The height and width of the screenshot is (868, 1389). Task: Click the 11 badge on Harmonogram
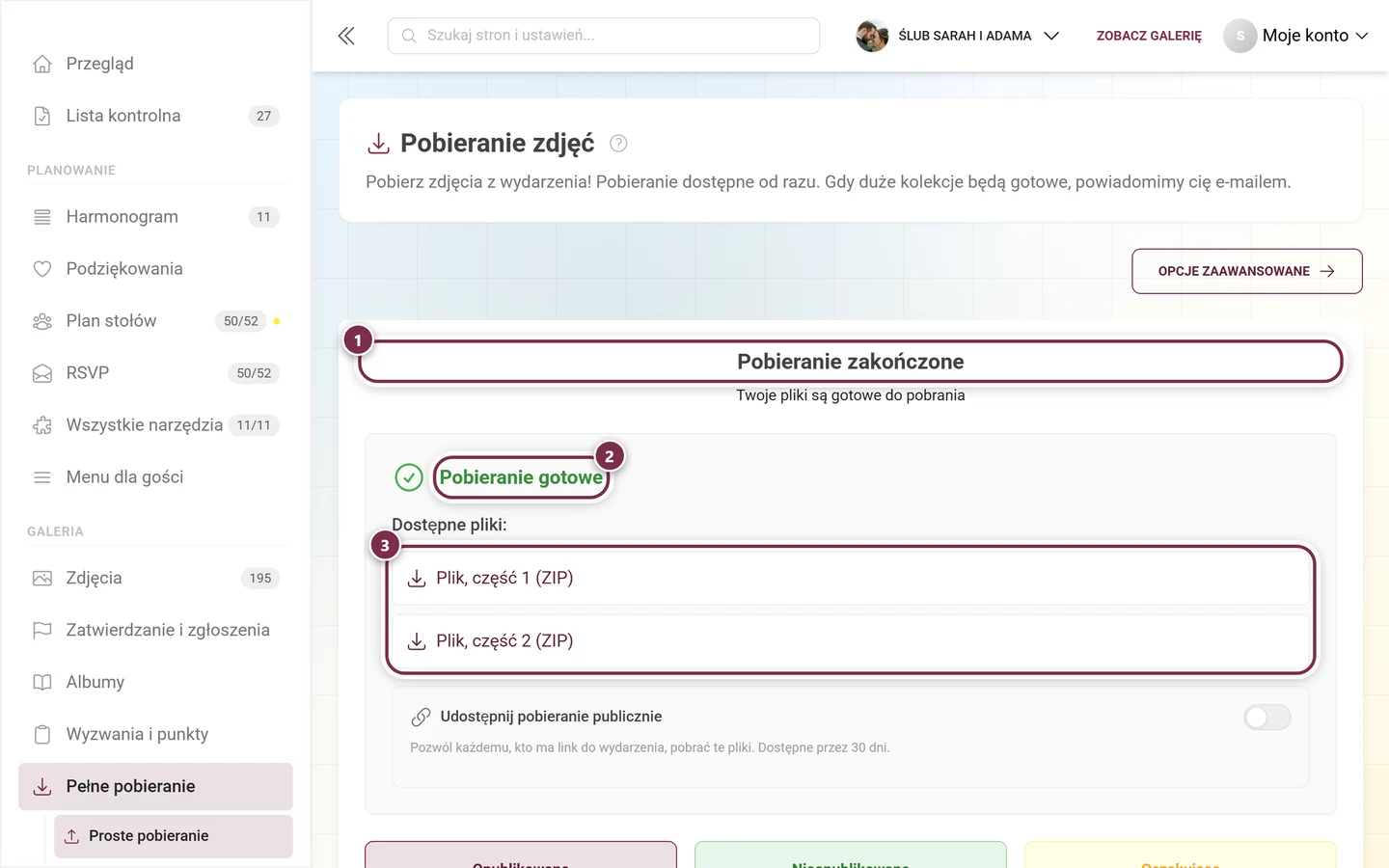tap(263, 217)
